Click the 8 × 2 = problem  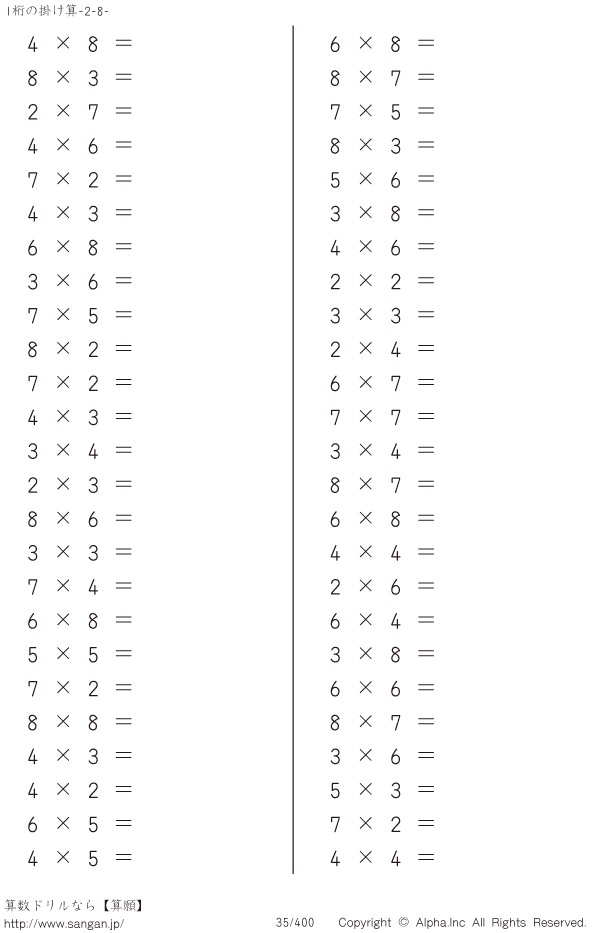(x=80, y=349)
